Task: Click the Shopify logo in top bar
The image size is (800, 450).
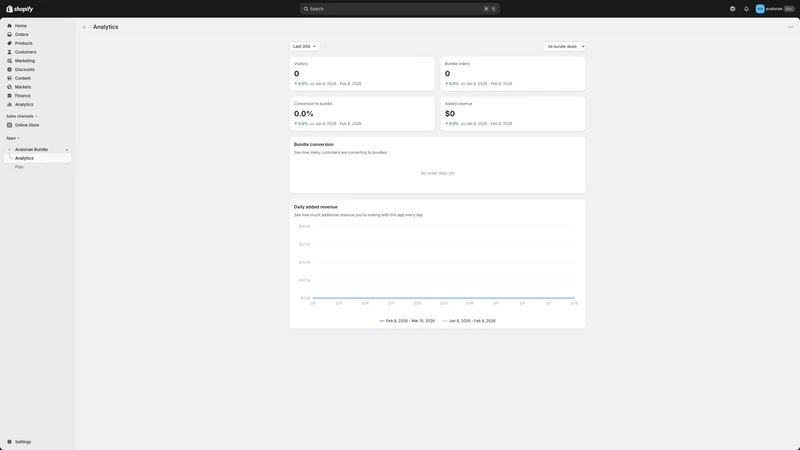Action: pyautogui.click(x=19, y=9)
